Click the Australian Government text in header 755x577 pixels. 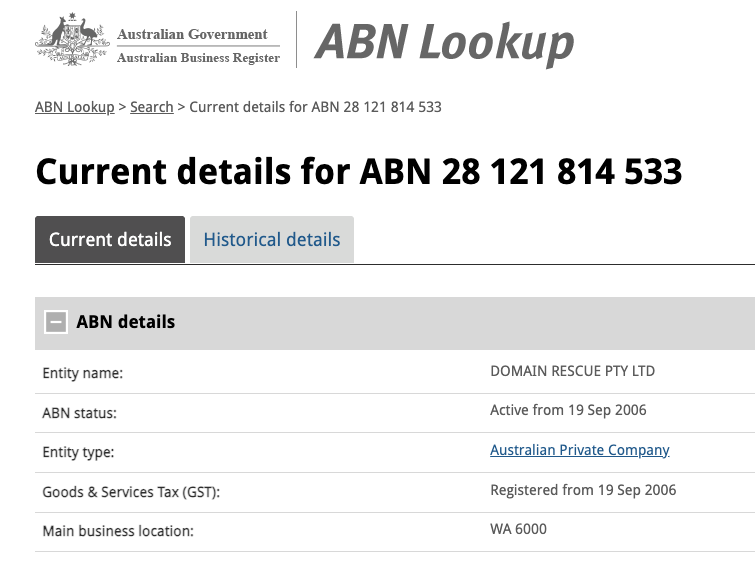(x=192, y=34)
